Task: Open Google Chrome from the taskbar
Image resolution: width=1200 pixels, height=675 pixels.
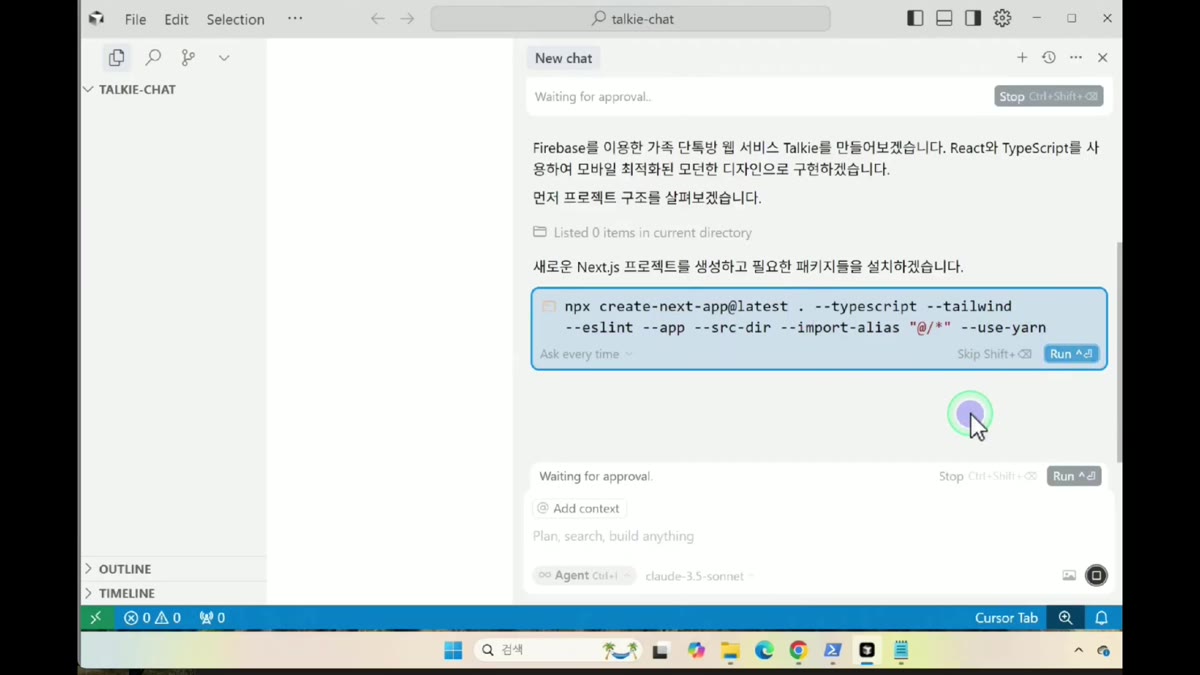Action: (798, 651)
